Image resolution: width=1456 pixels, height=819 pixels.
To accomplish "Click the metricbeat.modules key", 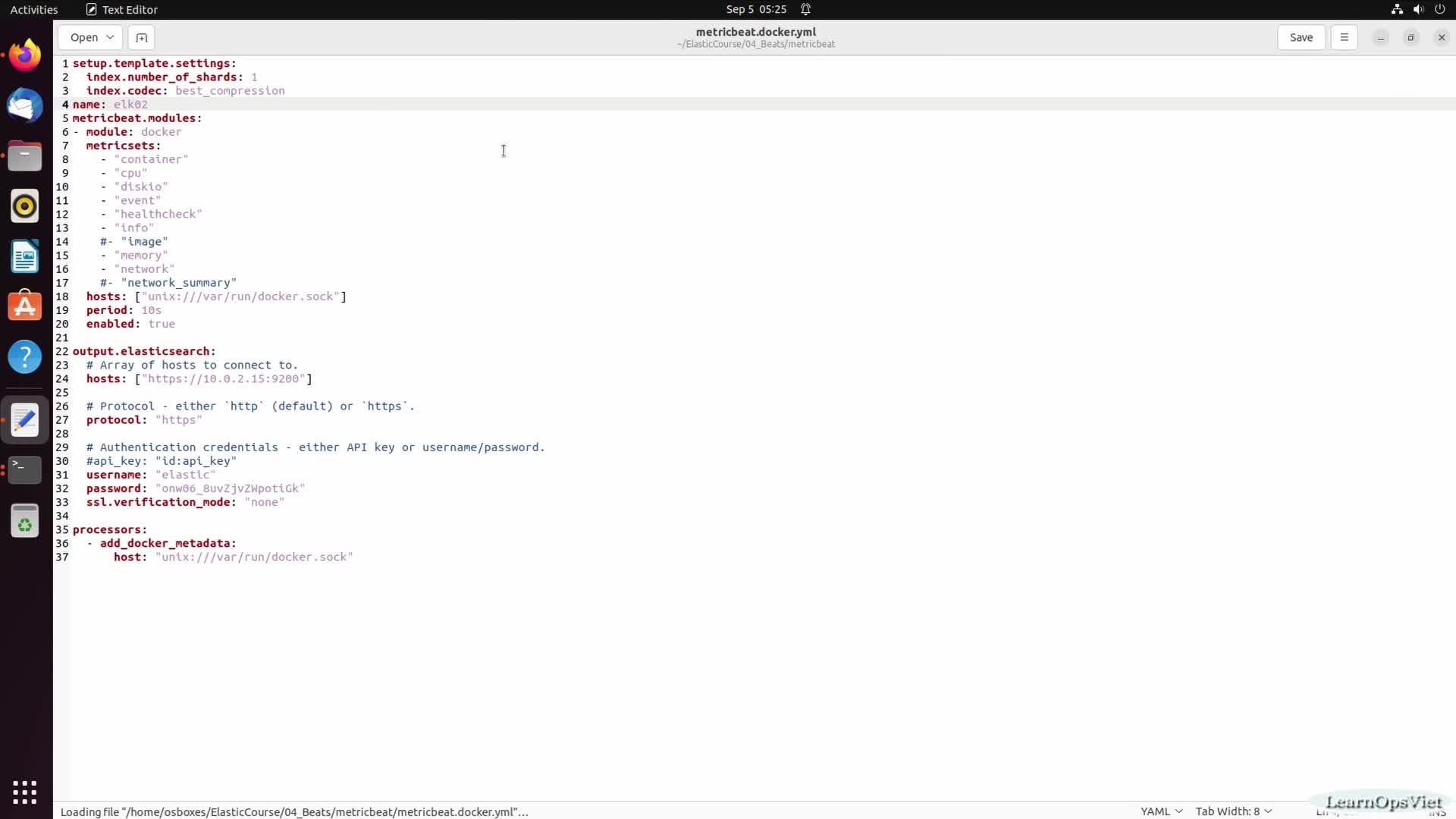I will pos(137,118).
